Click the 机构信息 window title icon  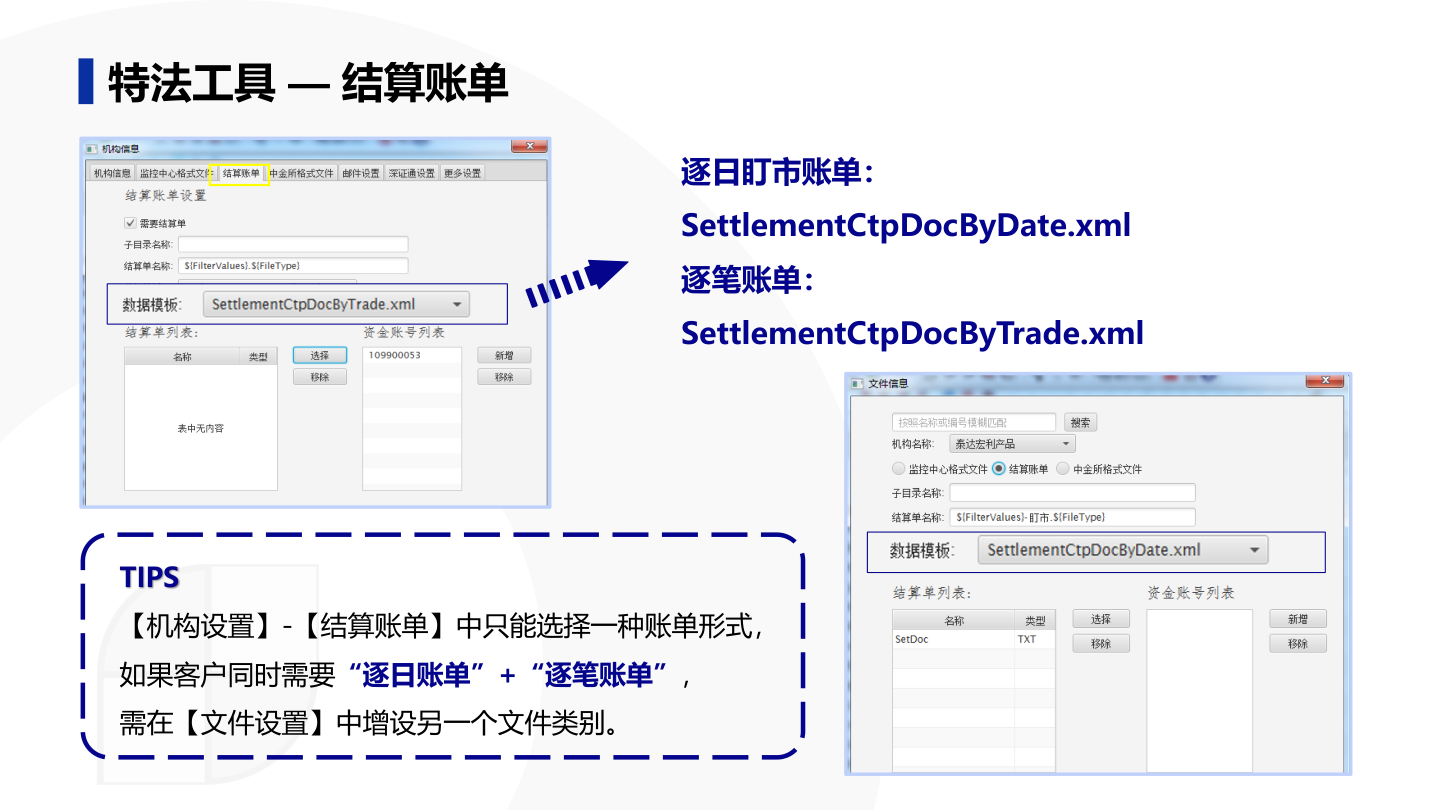point(92,149)
